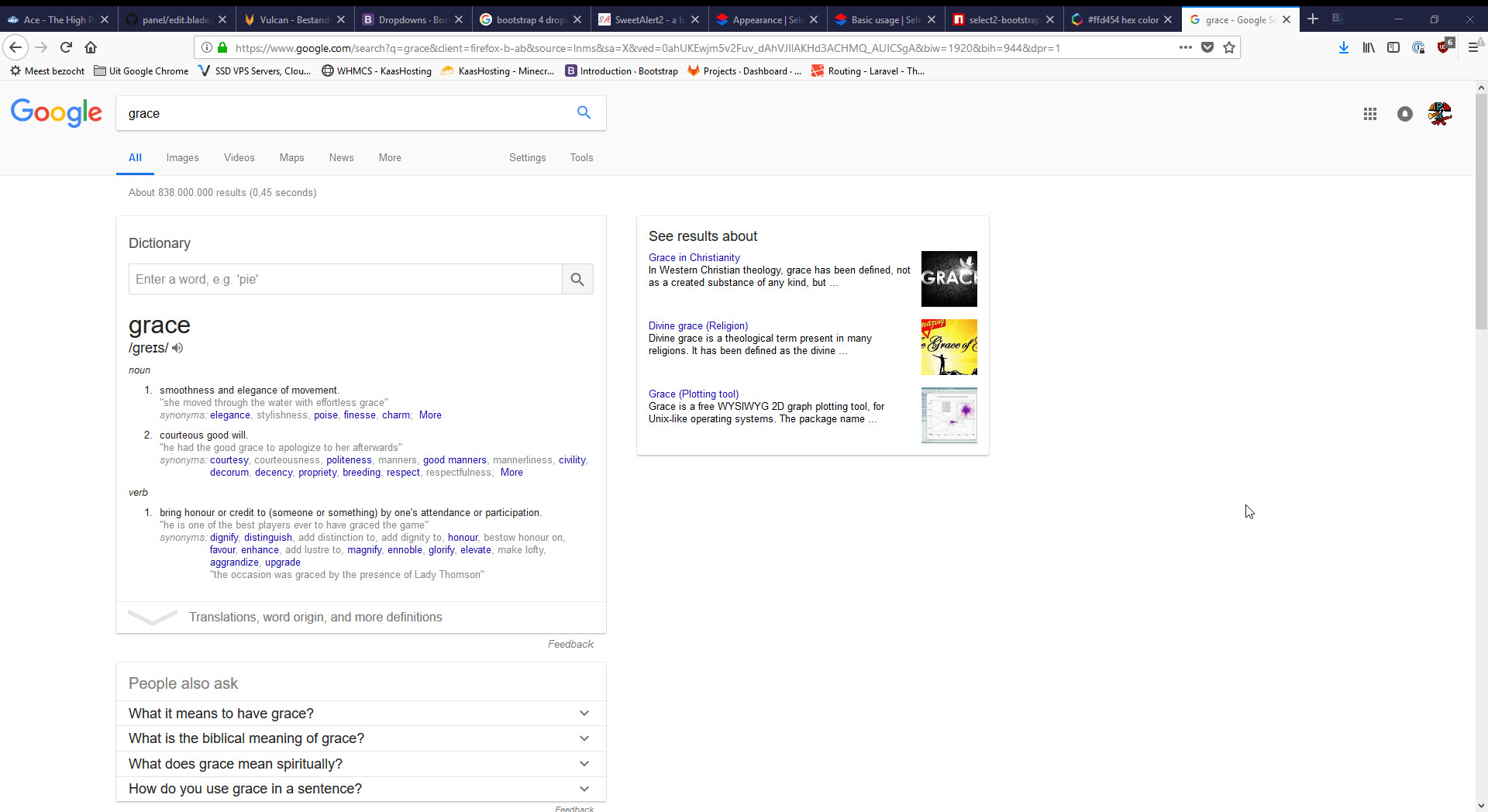Expand 'How do you use grace in a sentence?'
The width and height of the screenshot is (1488, 812).
click(360, 789)
